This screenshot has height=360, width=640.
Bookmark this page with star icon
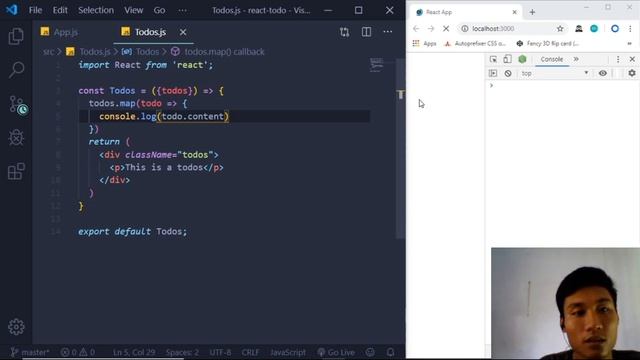[560, 29]
